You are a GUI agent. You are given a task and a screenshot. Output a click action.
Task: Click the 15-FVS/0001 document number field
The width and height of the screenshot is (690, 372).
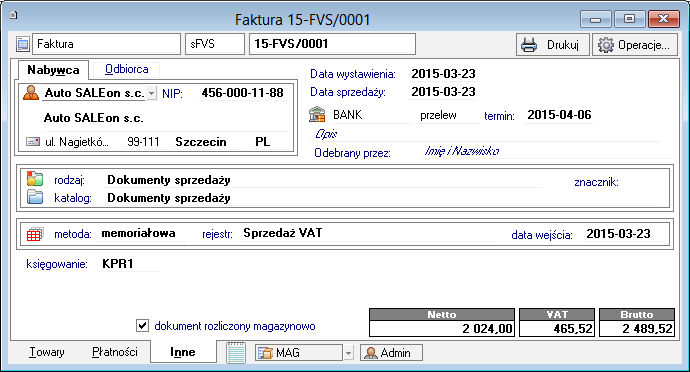[x=332, y=44]
